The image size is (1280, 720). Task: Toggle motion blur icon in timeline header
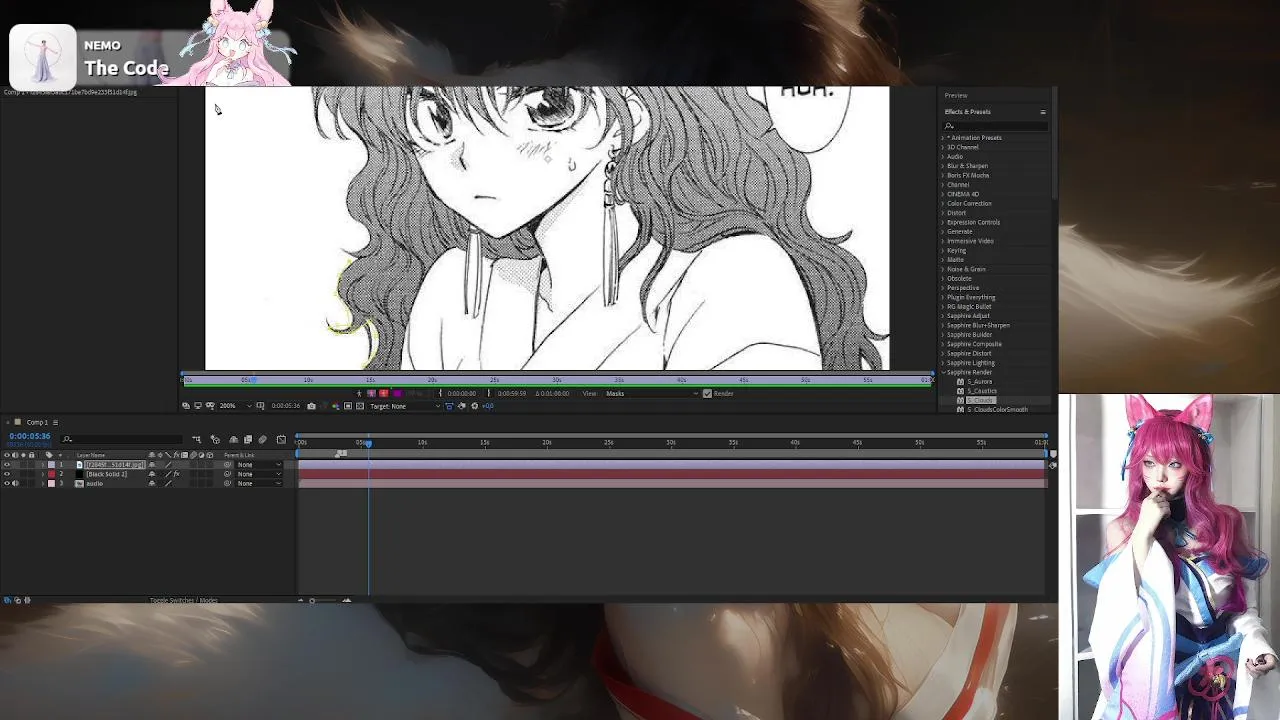(x=262, y=440)
